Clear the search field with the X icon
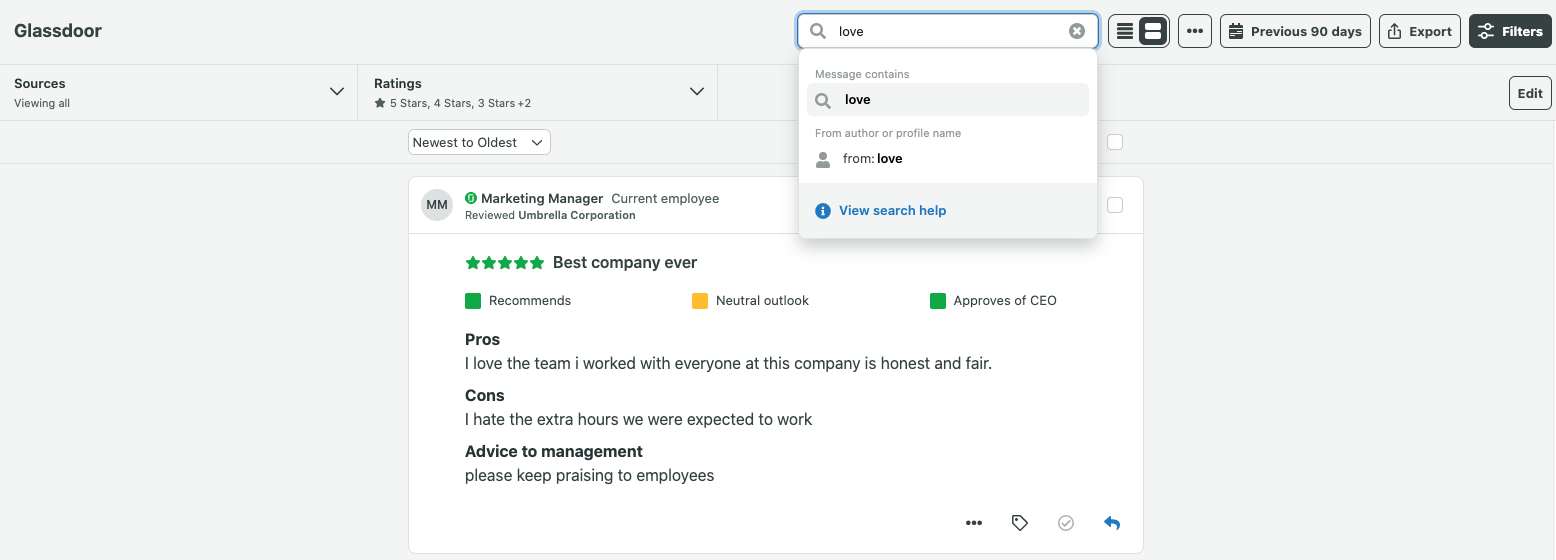 [1077, 31]
